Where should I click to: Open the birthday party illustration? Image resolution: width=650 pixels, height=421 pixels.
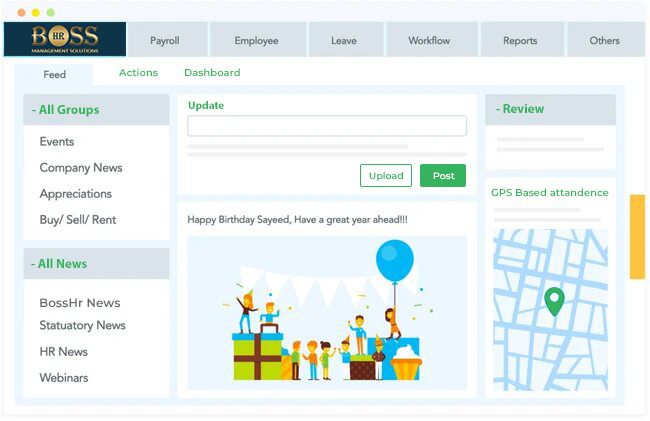point(327,313)
